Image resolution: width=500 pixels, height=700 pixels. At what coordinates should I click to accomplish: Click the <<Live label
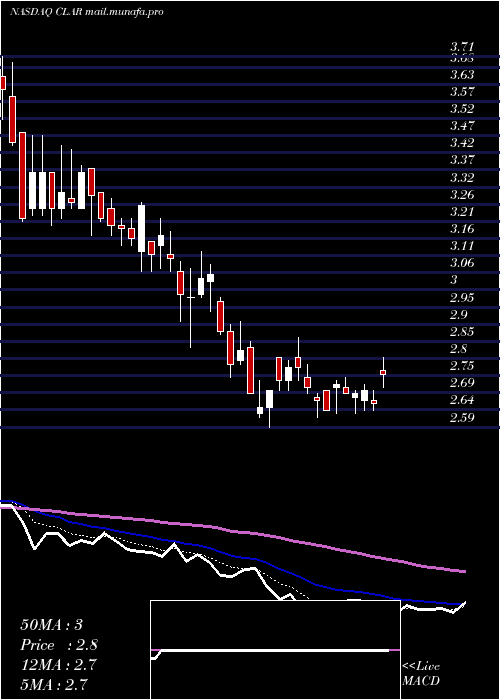tap(421, 667)
